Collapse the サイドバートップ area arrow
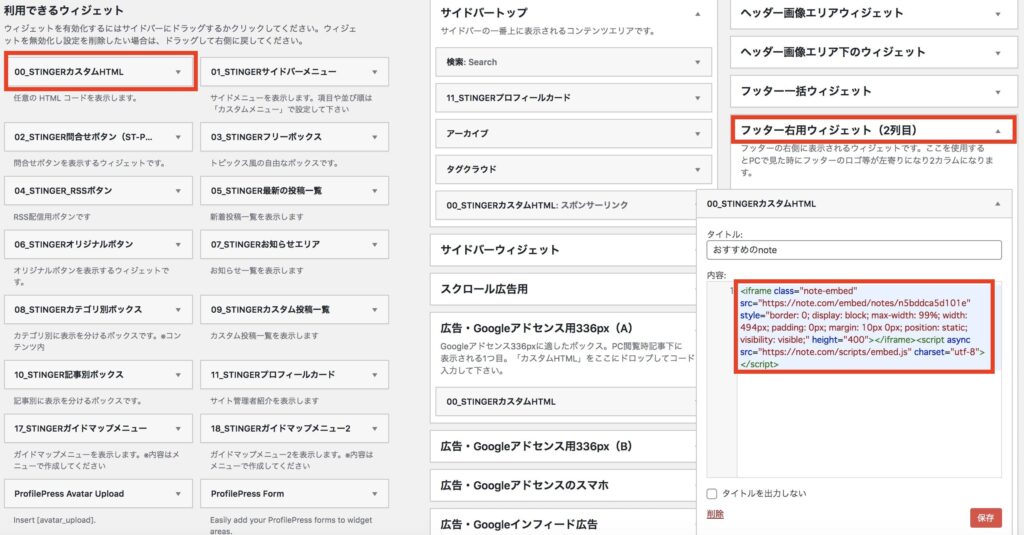 [x=697, y=14]
